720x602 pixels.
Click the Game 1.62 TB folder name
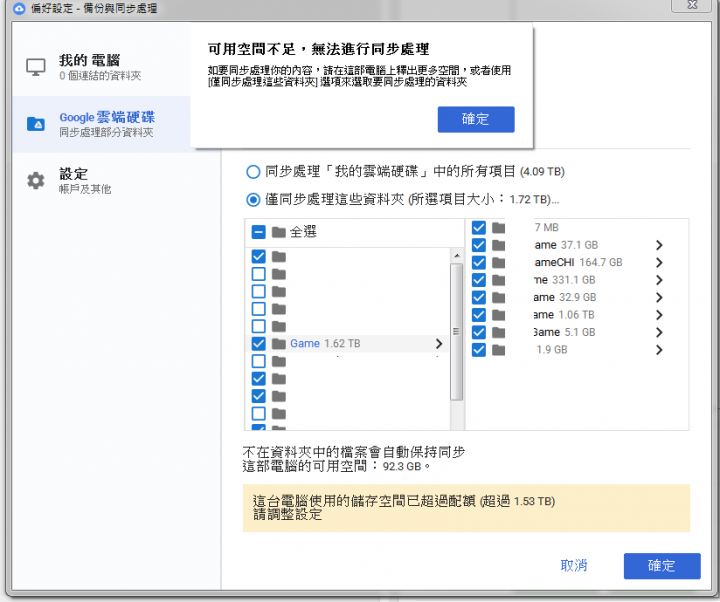coord(305,343)
